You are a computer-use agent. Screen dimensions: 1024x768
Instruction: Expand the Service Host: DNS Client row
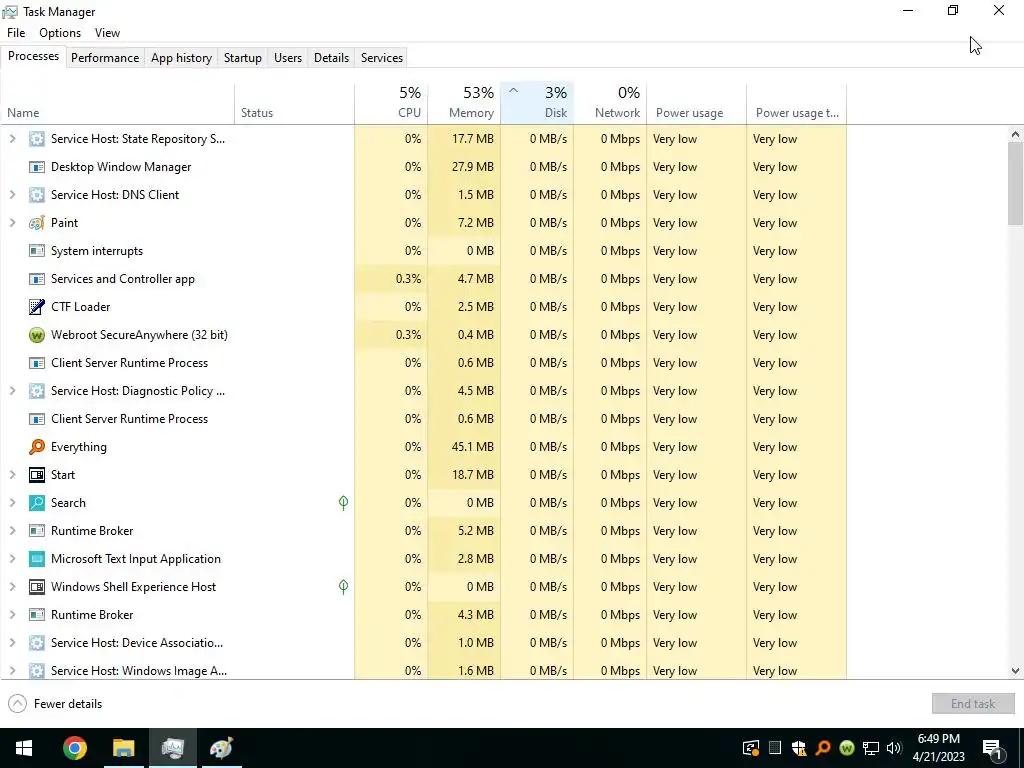(12, 195)
